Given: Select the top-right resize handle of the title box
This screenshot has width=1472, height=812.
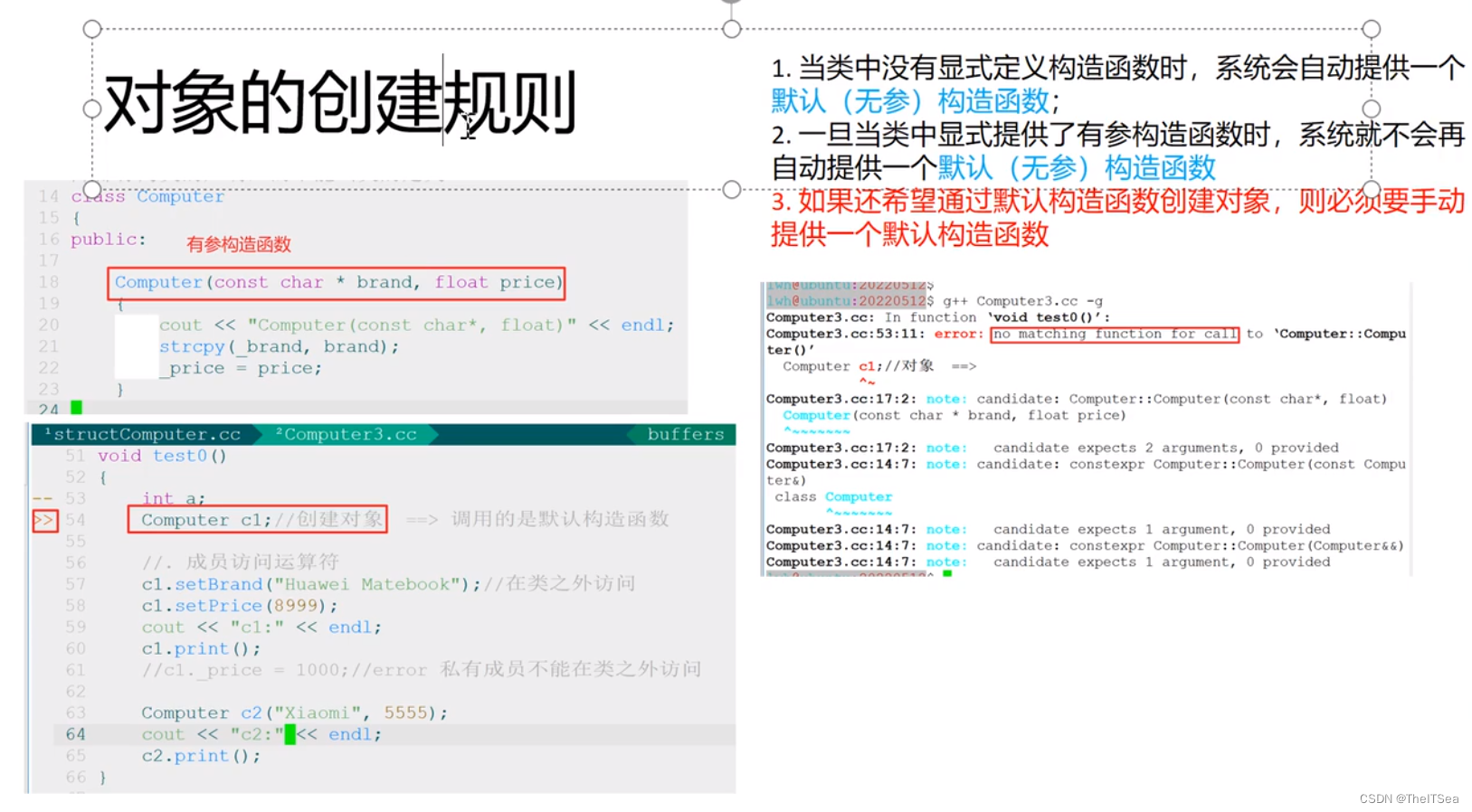Looking at the screenshot, I should point(1372,29).
